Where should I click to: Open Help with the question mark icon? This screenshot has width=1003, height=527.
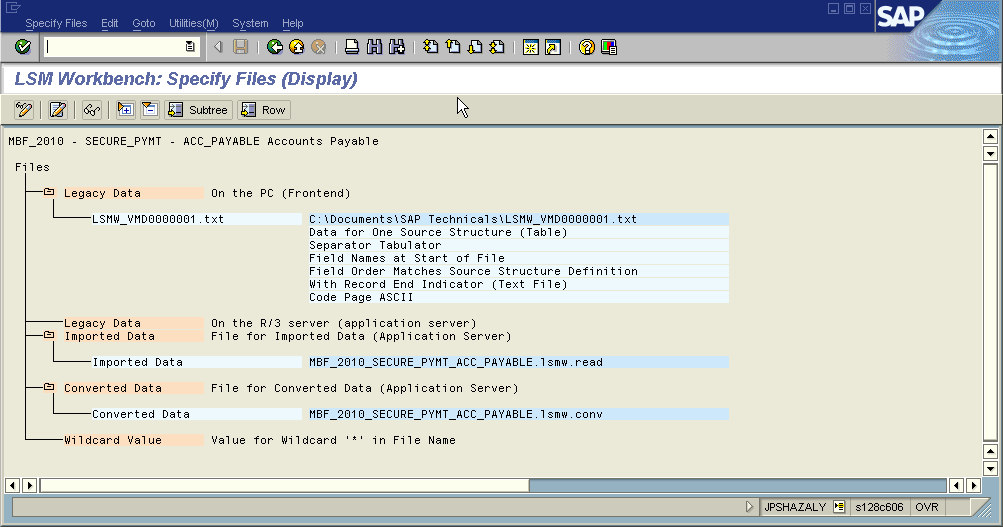587,47
